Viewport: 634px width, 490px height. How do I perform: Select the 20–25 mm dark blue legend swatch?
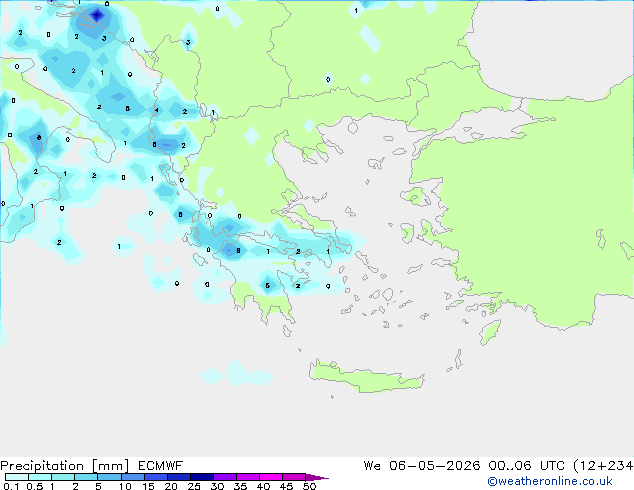click(178, 477)
